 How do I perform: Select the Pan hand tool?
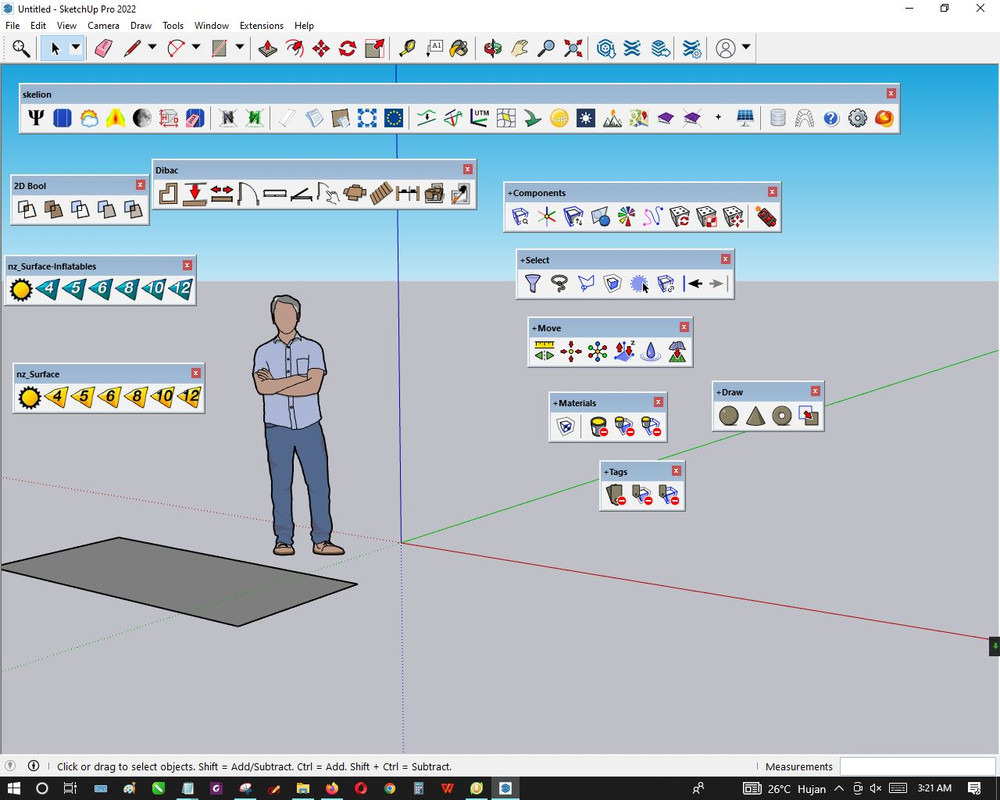click(519, 48)
